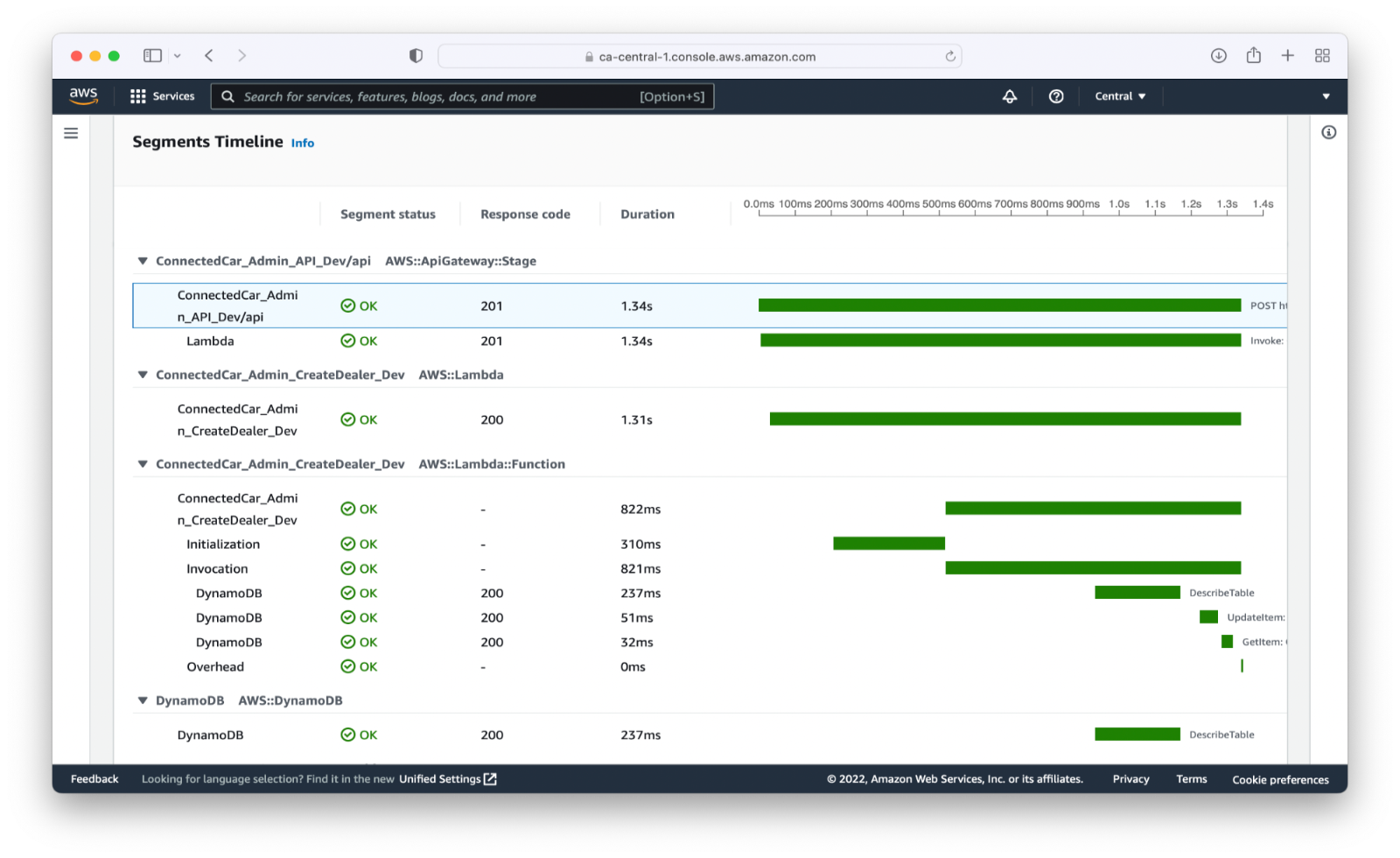1400x858 pixels.
Task: Open the Services grid menu
Action: tap(162, 96)
